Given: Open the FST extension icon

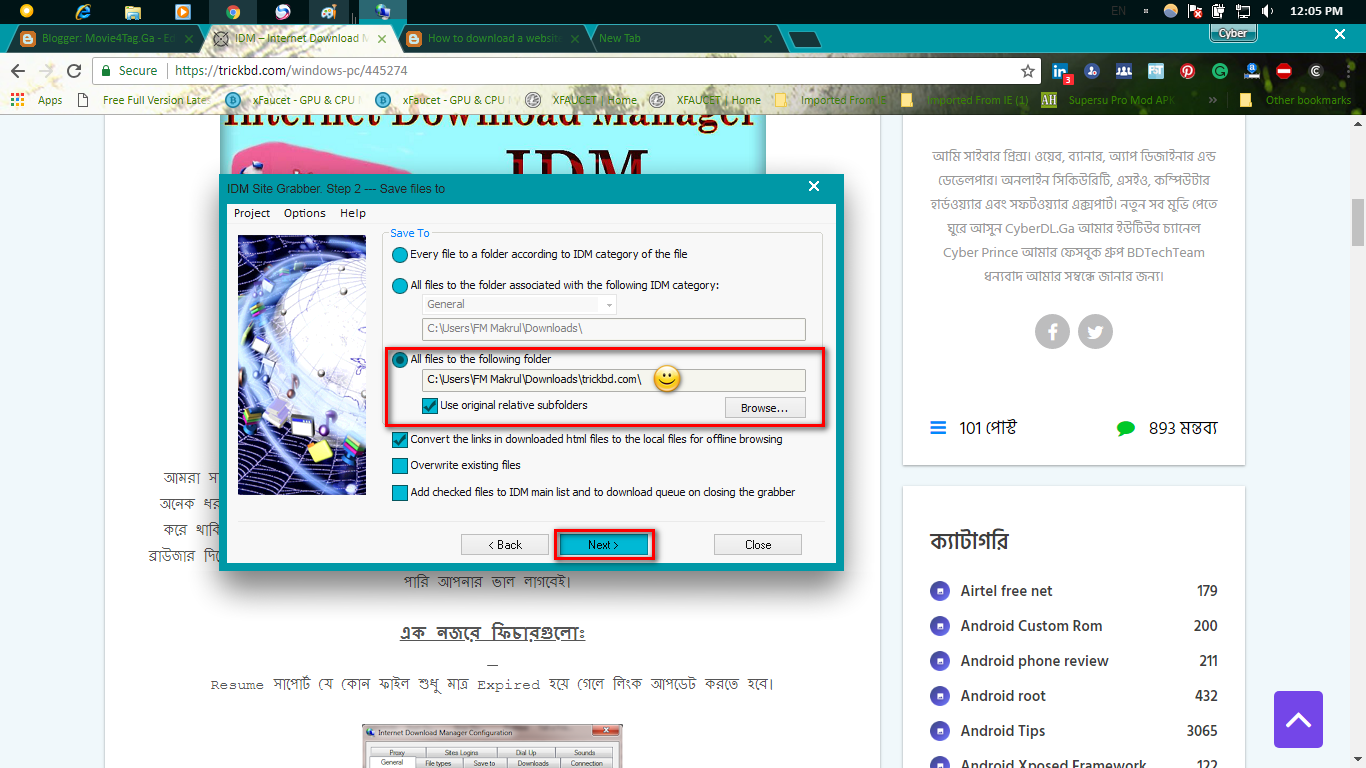Looking at the screenshot, I should click(x=1156, y=71).
